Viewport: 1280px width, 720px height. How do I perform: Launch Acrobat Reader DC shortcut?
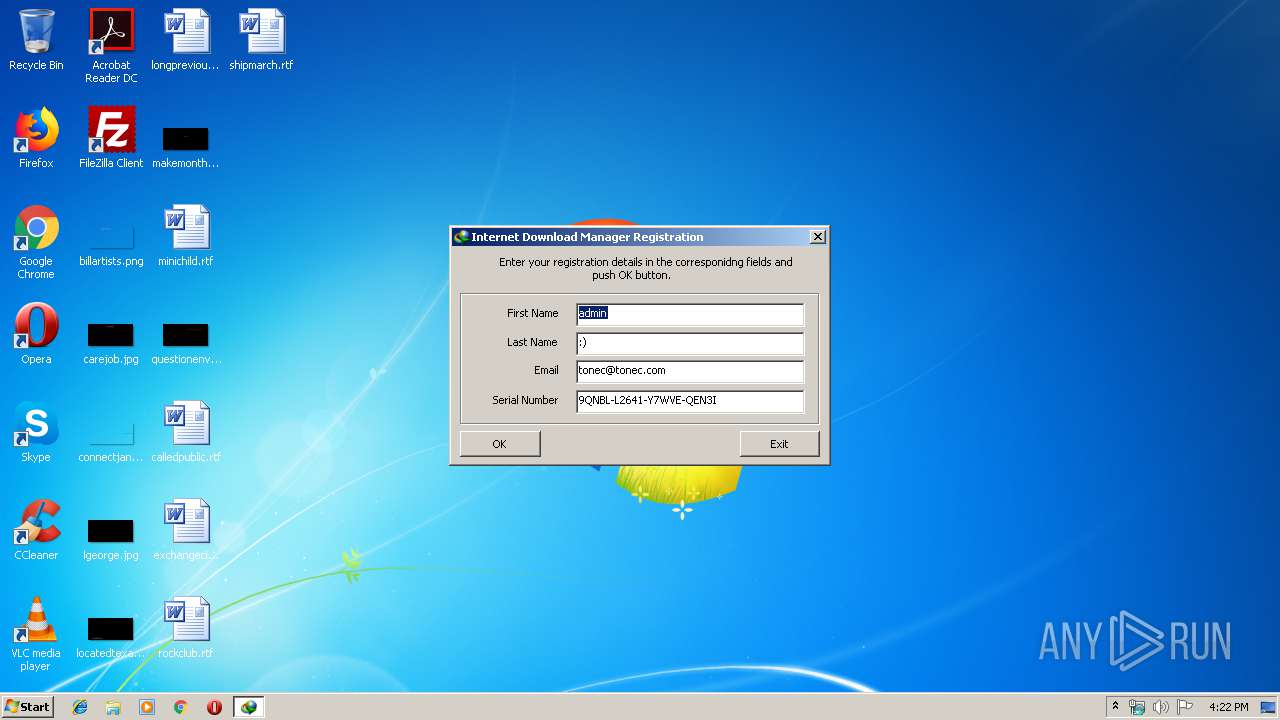111,46
